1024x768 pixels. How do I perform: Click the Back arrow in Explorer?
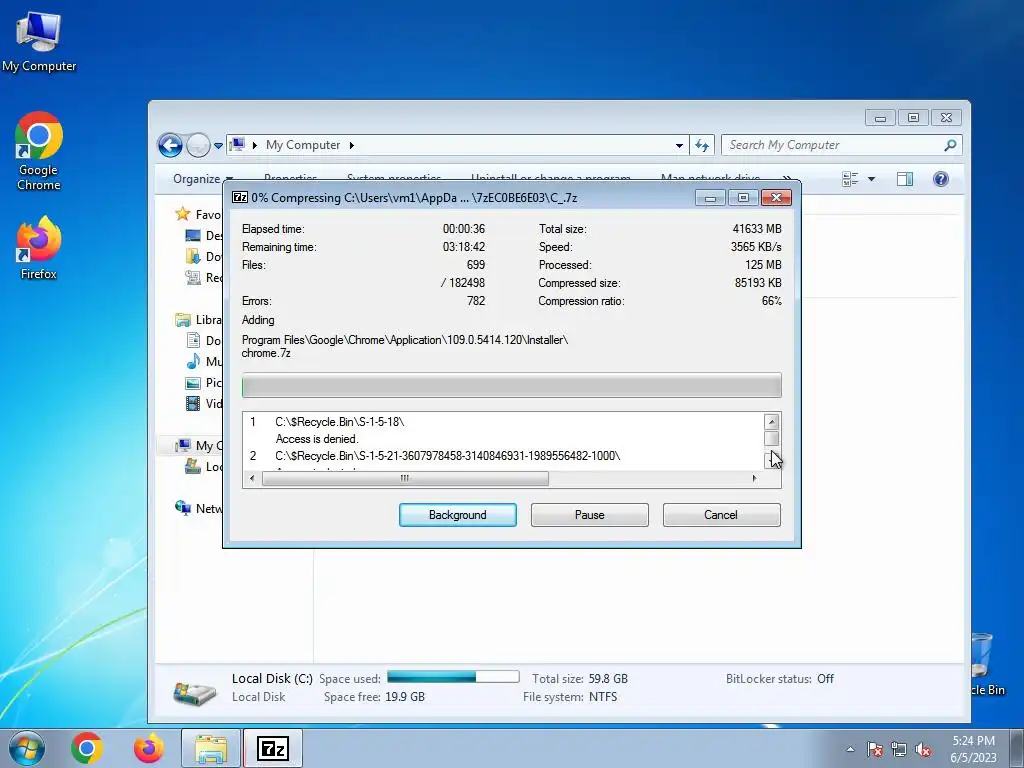click(170, 145)
